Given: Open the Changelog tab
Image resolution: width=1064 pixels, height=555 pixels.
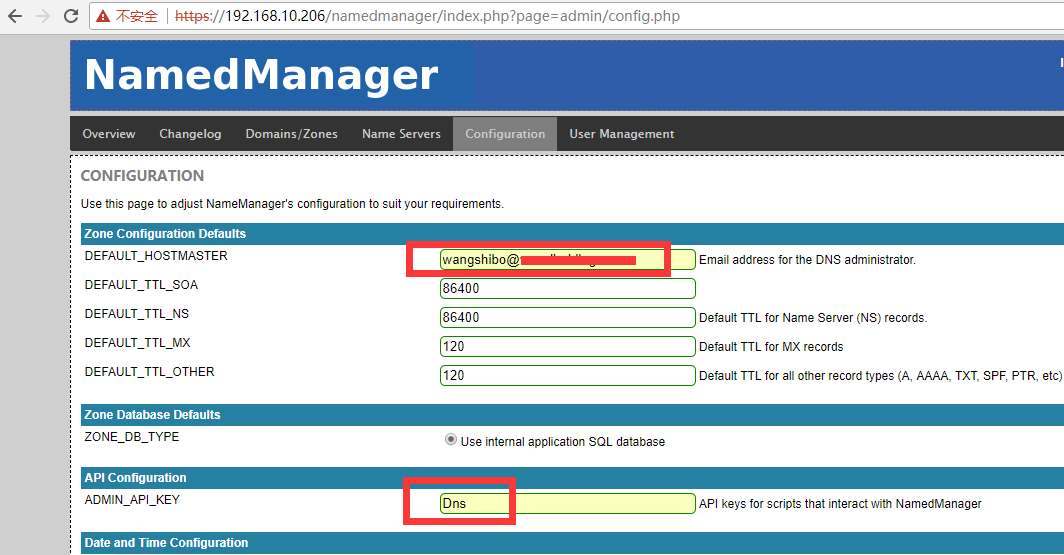Looking at the screenshot, I should (190, 134).
